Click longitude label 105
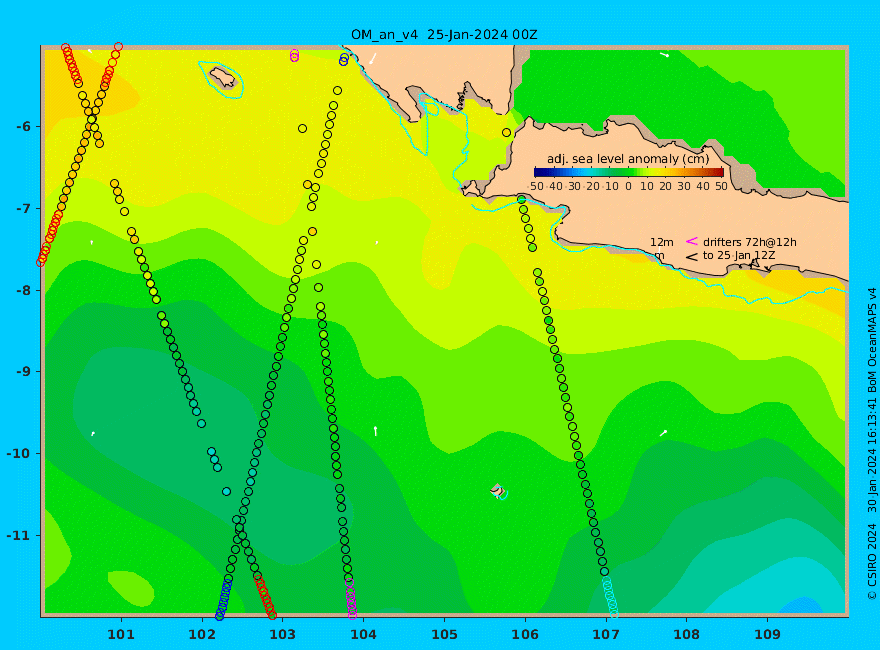The image size is (880, 650). (444, 634)
